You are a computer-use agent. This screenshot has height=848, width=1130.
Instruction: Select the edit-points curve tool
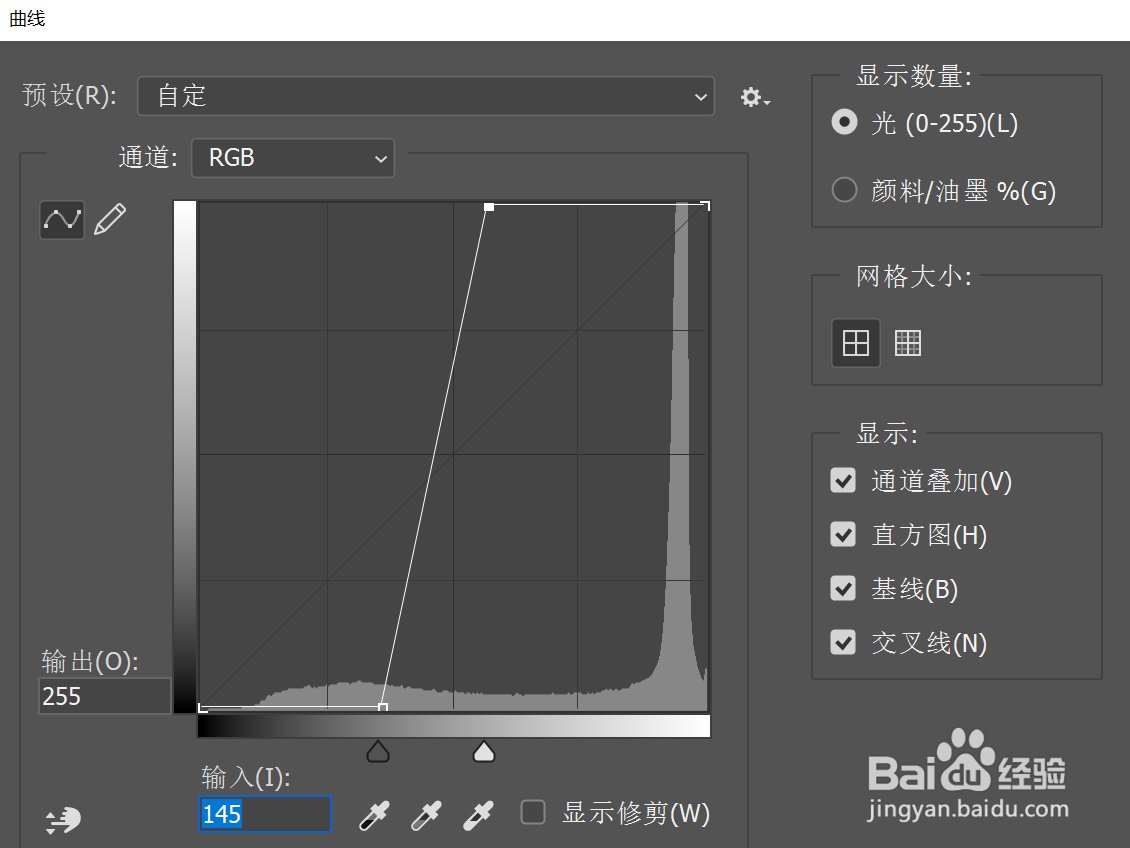(x=61, y=220)
